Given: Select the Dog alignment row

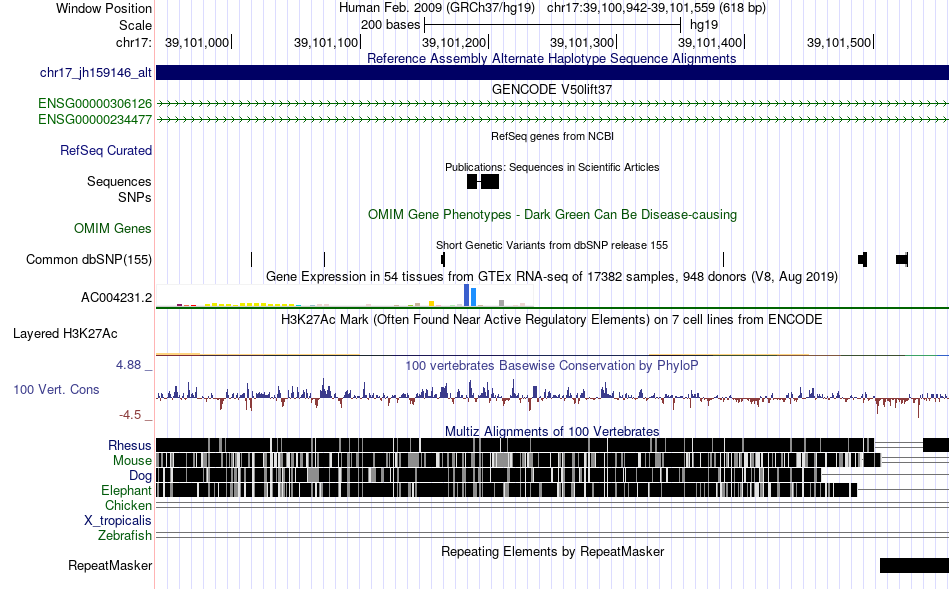Looking at the screenshot, I should click(553, 474).
